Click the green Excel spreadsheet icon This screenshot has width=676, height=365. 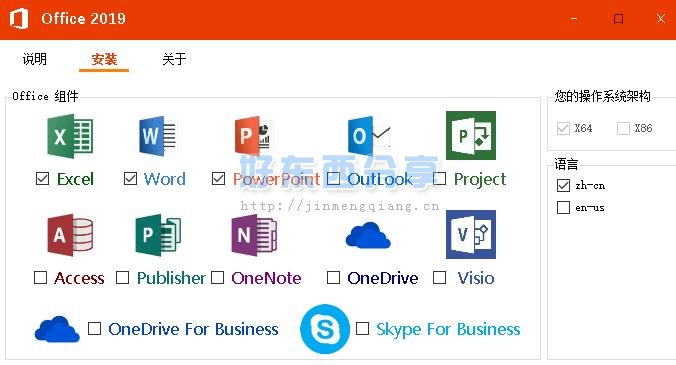click(70, 136)
